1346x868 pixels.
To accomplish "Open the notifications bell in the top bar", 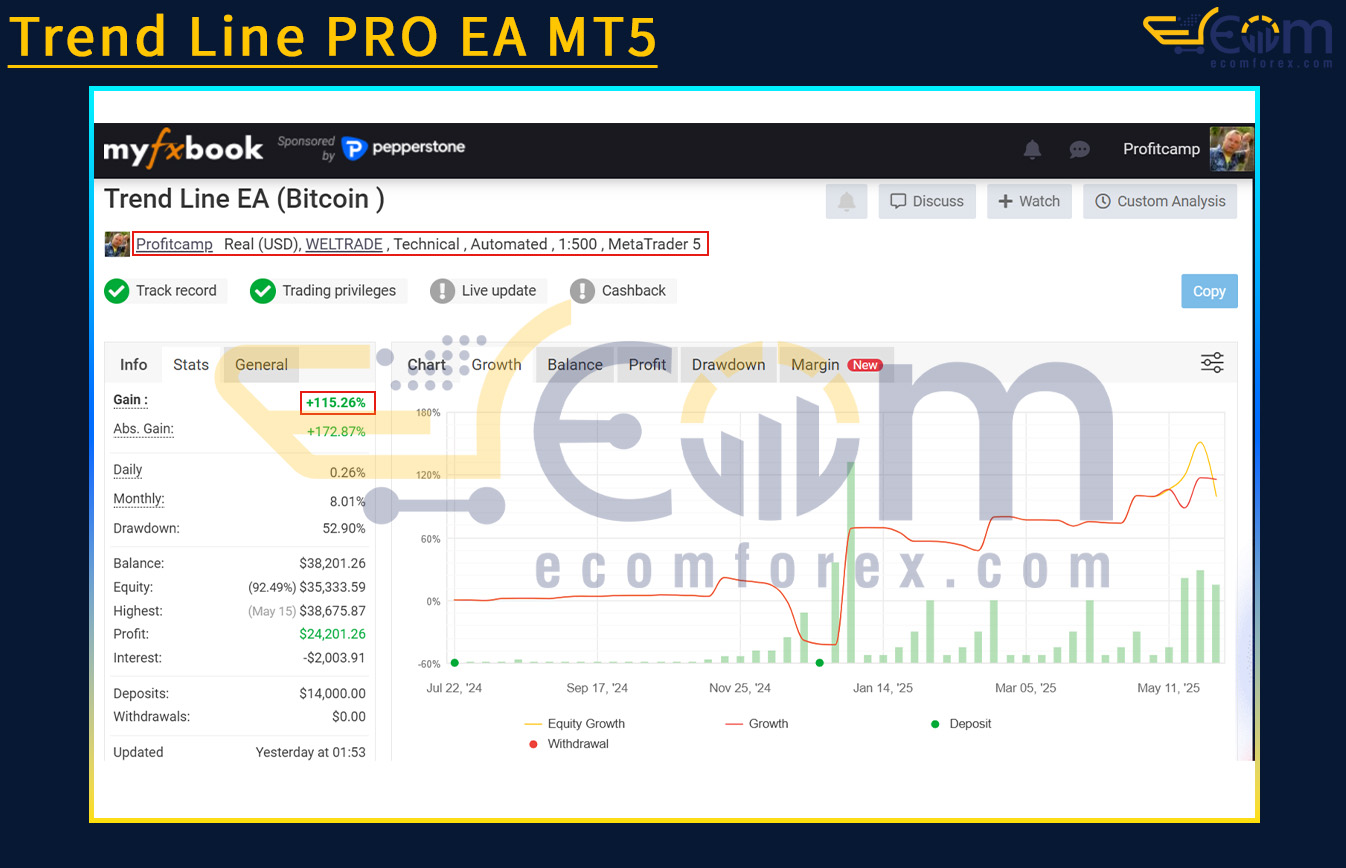I will pos(1032,150).
